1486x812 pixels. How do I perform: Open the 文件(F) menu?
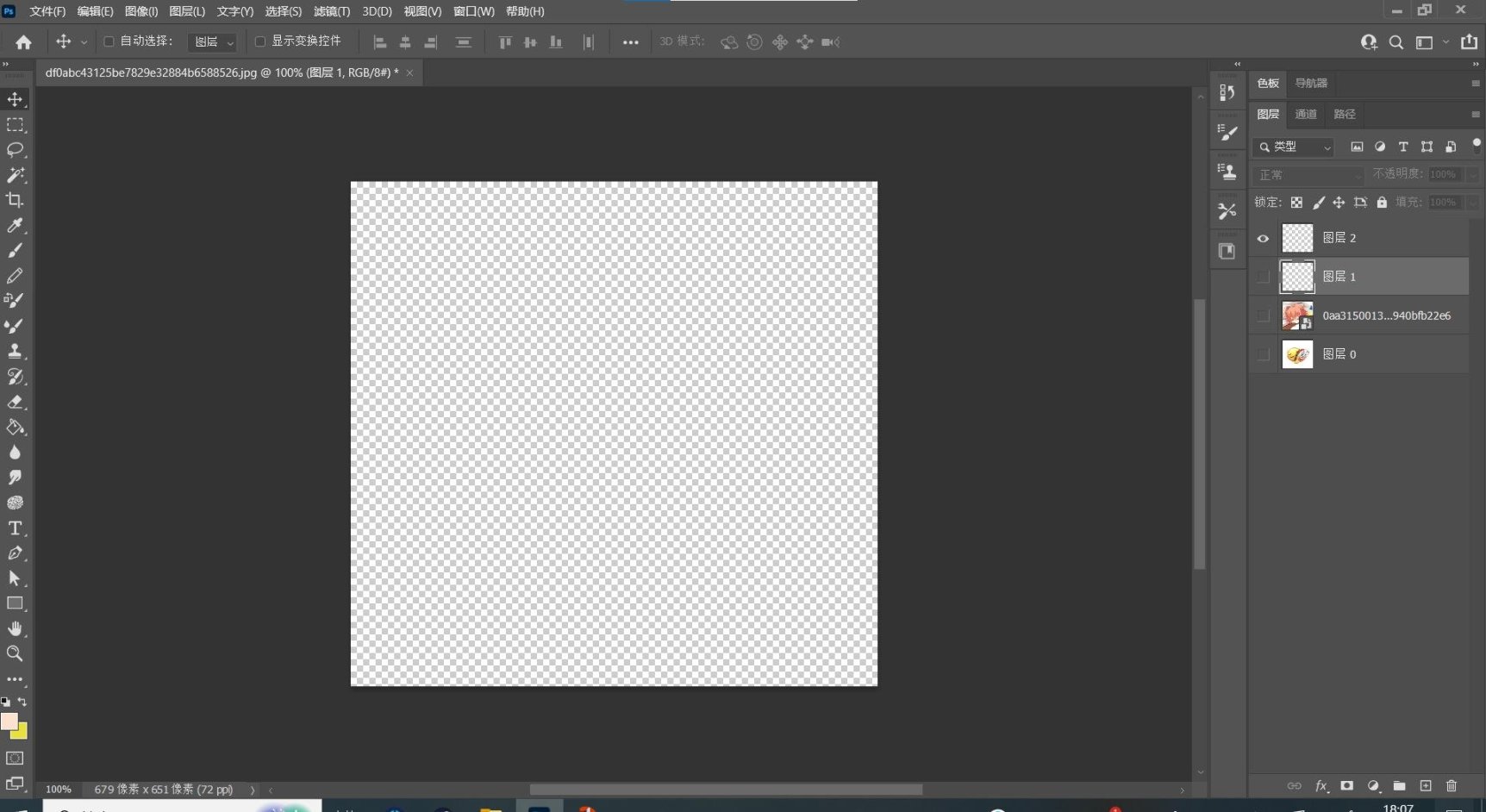coord(47,11)
